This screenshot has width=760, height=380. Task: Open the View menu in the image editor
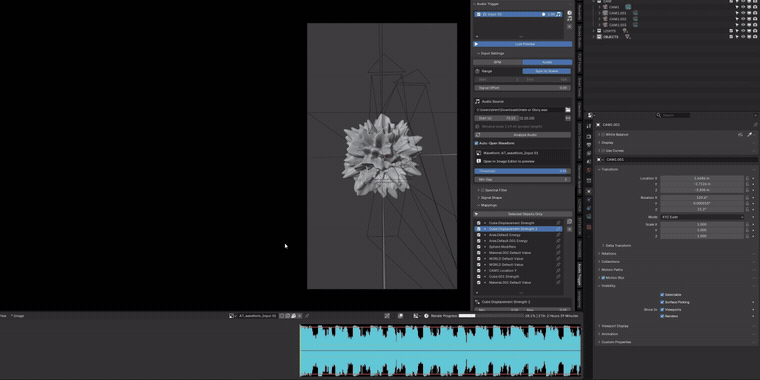[x=3, y=316]
